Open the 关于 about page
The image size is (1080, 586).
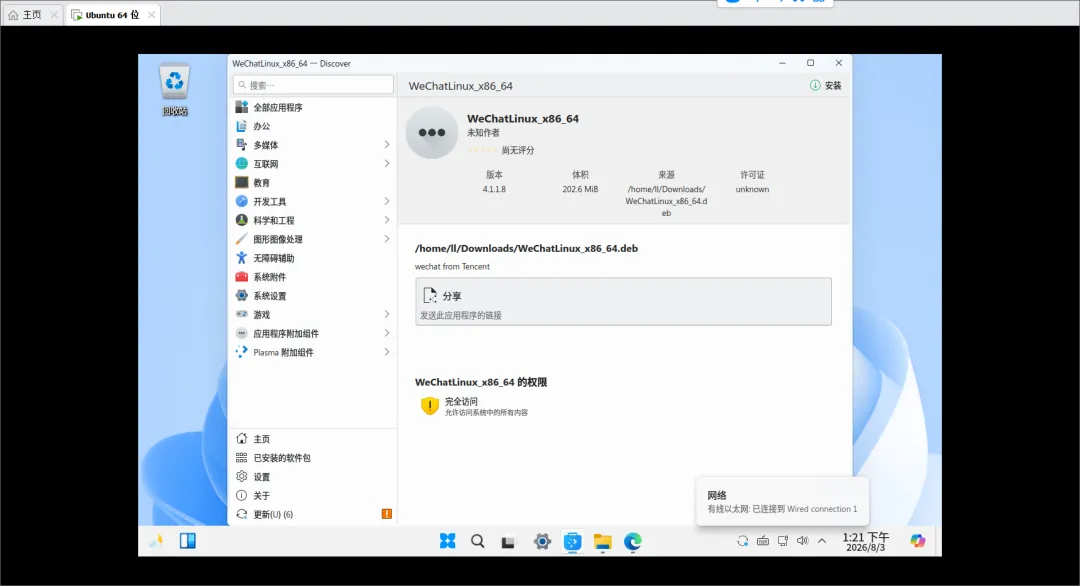tap(313, 495)
